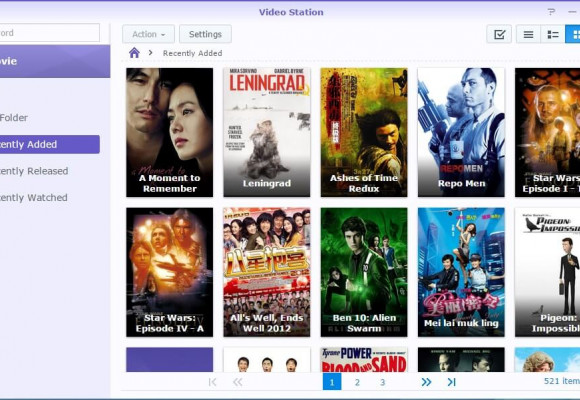580x400 pixels.
Task: Open Mei lai muk ling poster
Action: 461,272
